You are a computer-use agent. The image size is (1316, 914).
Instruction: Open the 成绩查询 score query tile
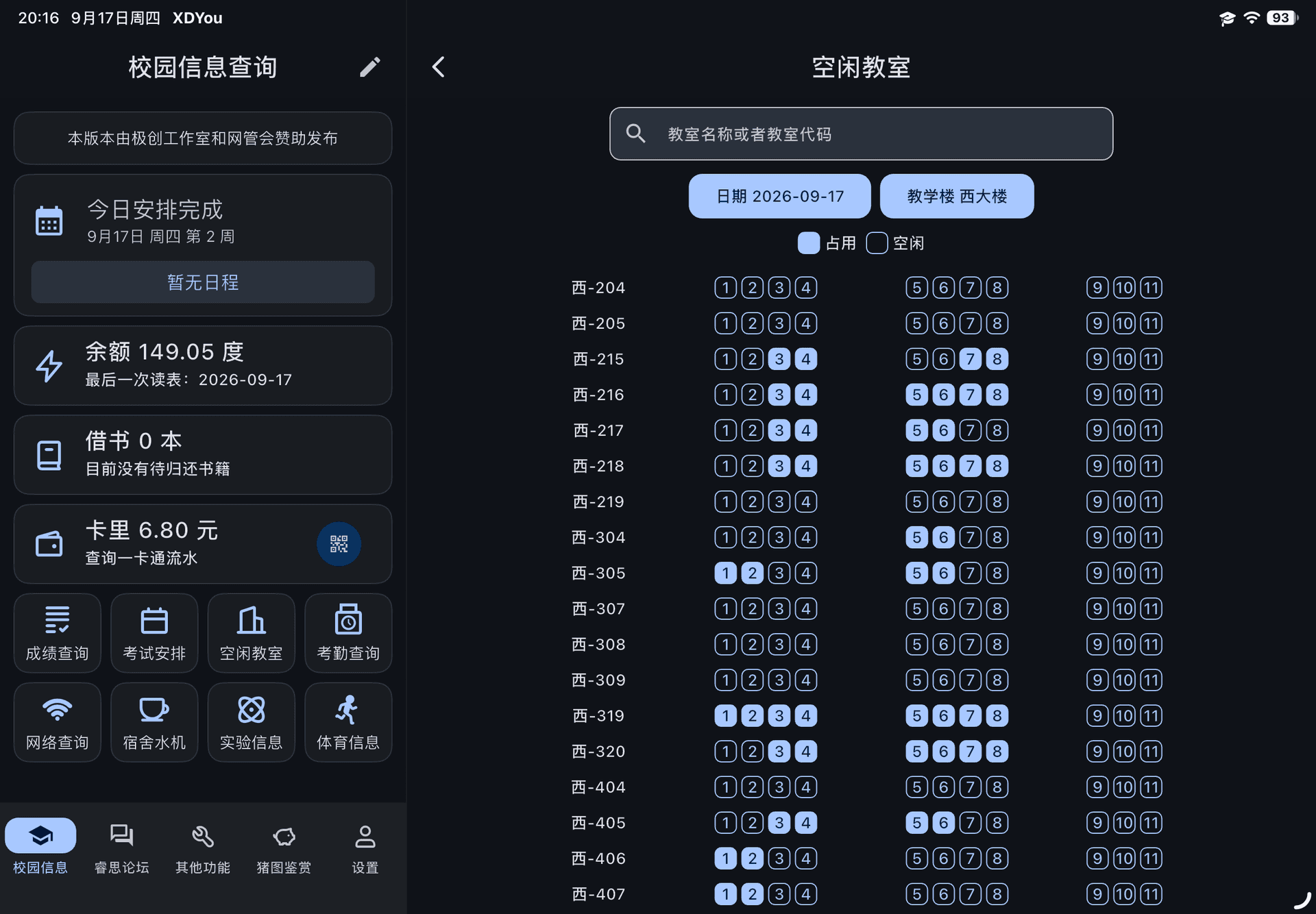[x=58, y=633]
